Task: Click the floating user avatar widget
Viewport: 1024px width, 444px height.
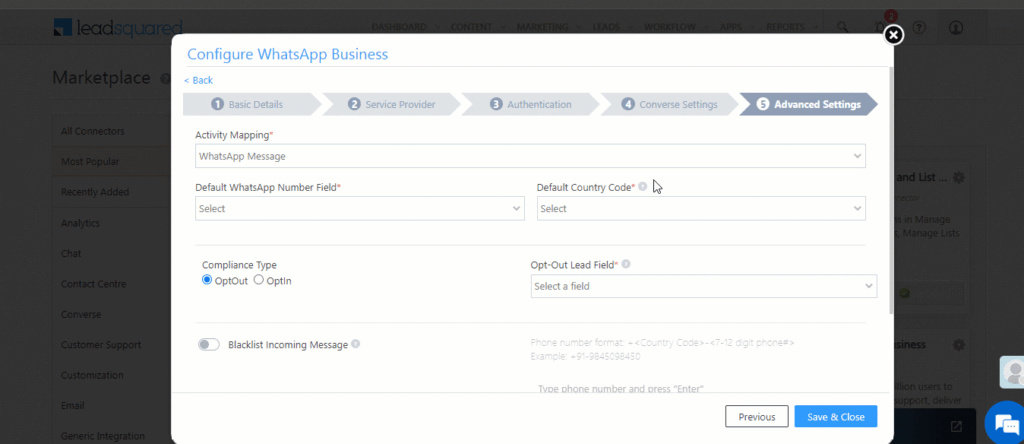Action: tap(1013, 372)
